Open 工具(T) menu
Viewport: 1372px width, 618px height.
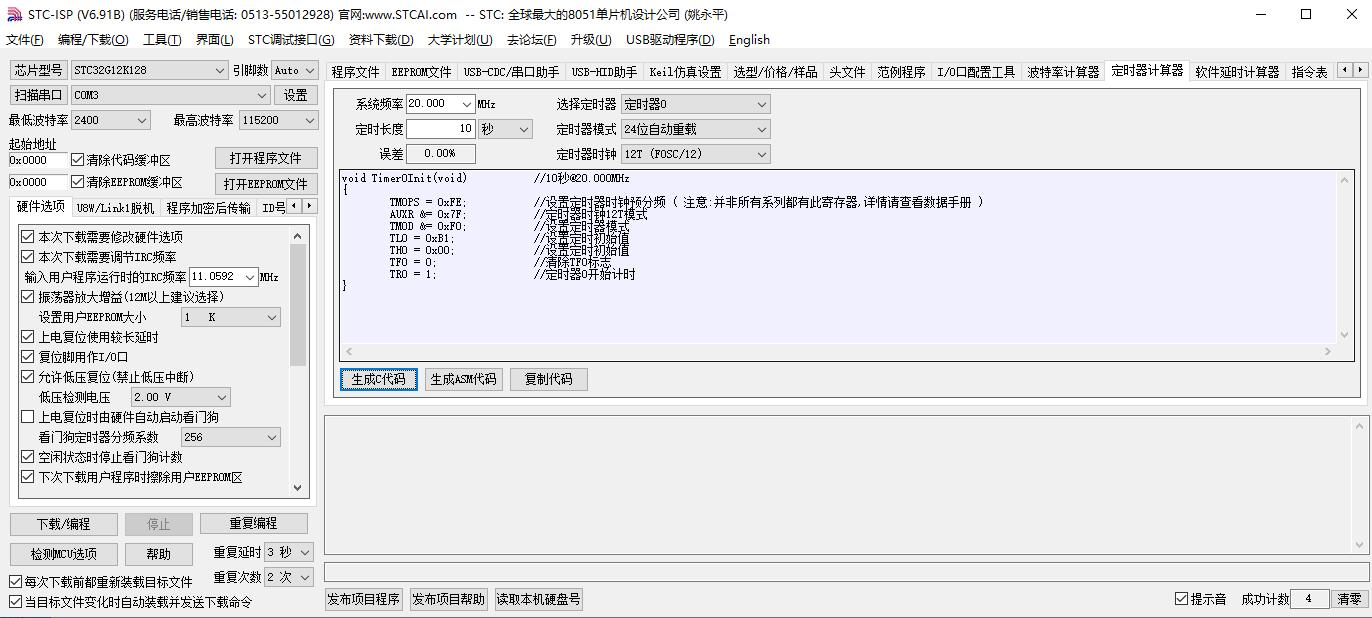click(162, 40)
